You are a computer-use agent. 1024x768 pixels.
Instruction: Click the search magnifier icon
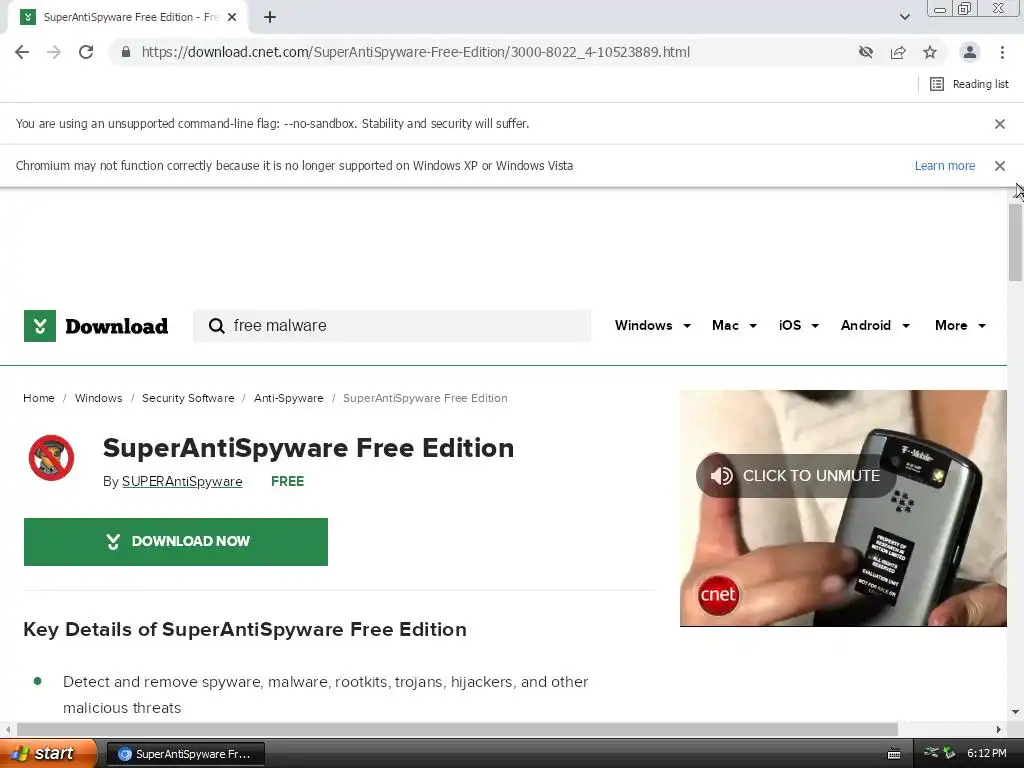pyautogui.click(x=217, y=326)
